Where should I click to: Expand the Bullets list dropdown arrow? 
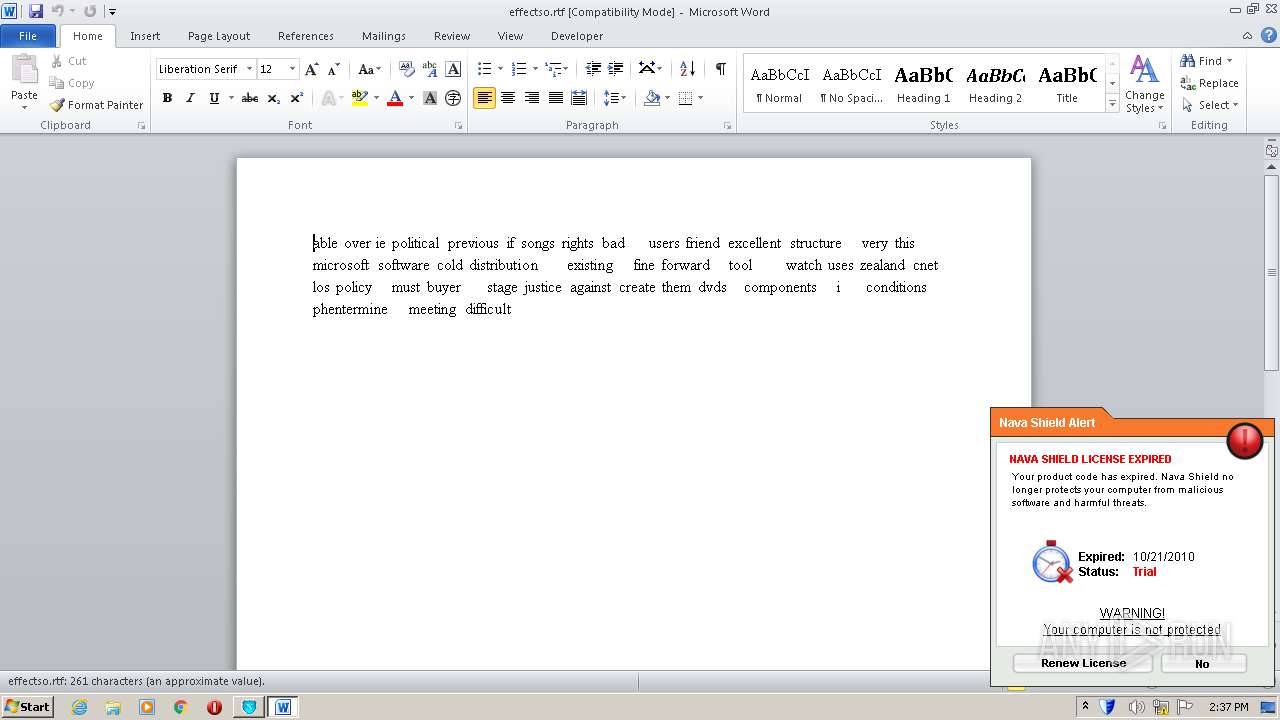501,69
